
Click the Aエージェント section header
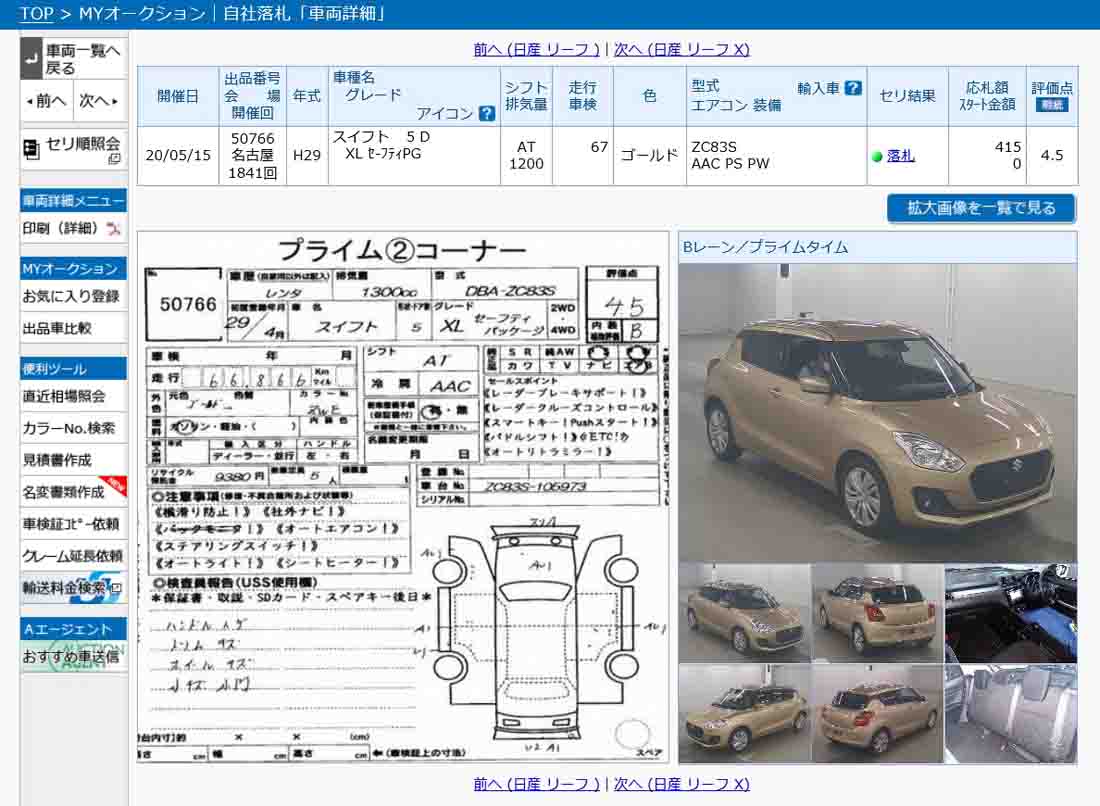point(73,629)
